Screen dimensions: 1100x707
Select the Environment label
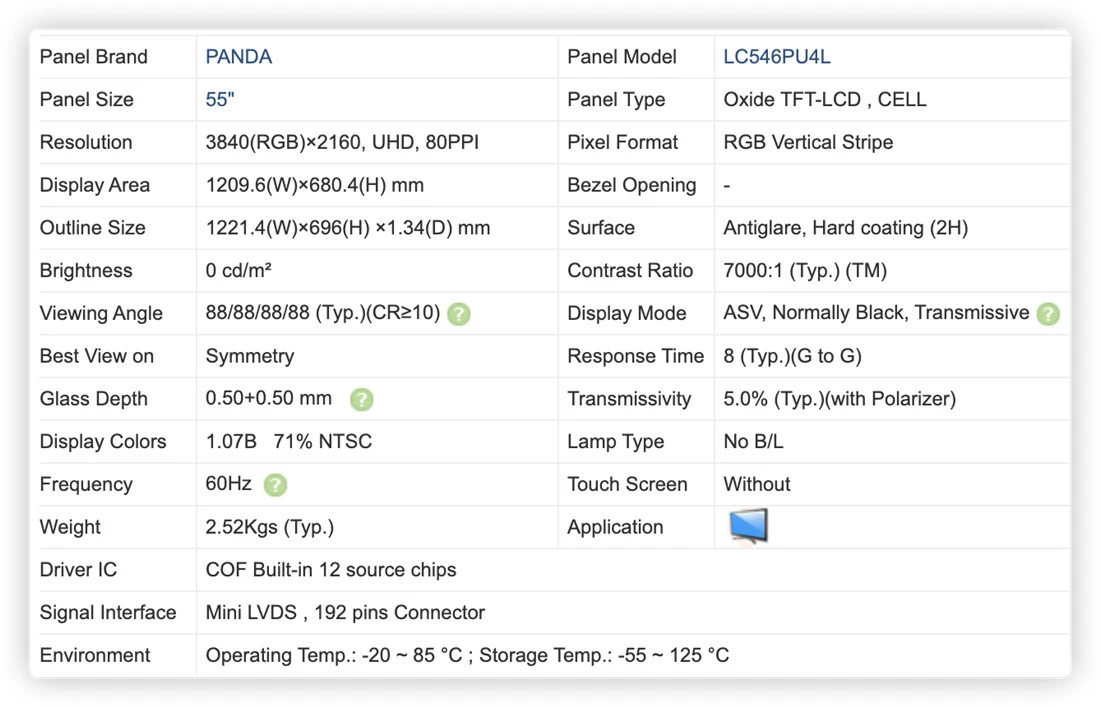click(x=95, y=656)
